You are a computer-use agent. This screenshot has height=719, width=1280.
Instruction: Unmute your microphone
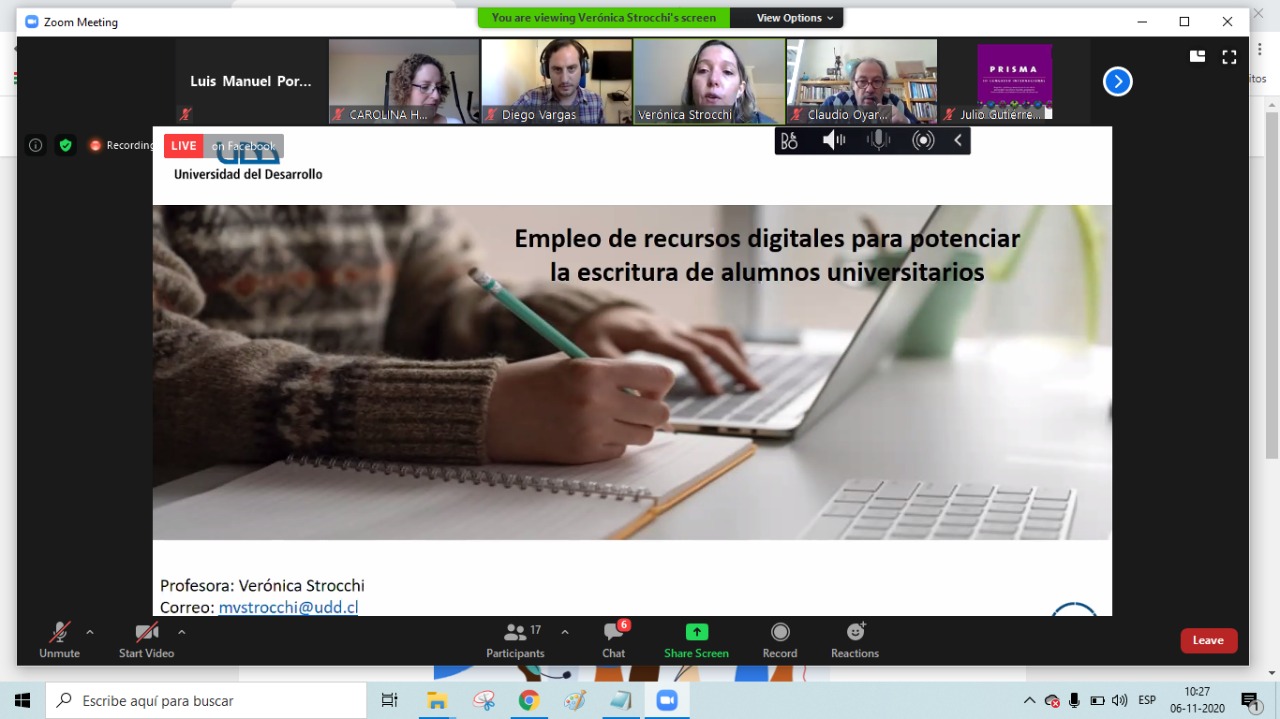click(x=60, y=640)
